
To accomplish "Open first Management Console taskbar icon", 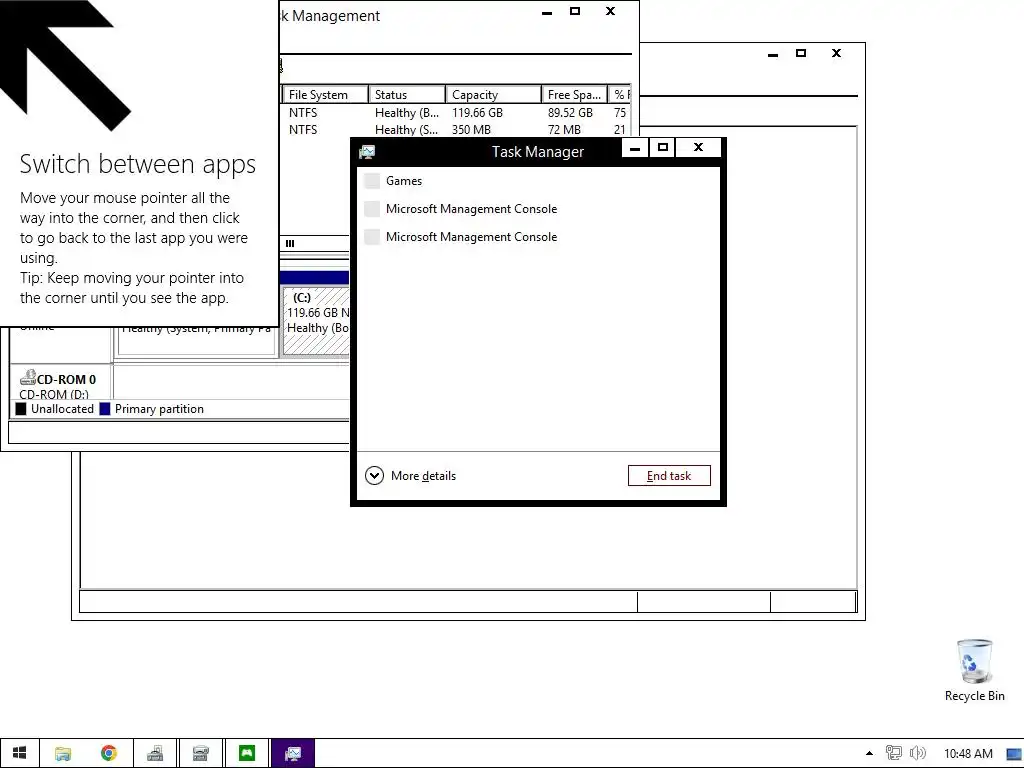I will pos(155,753).
